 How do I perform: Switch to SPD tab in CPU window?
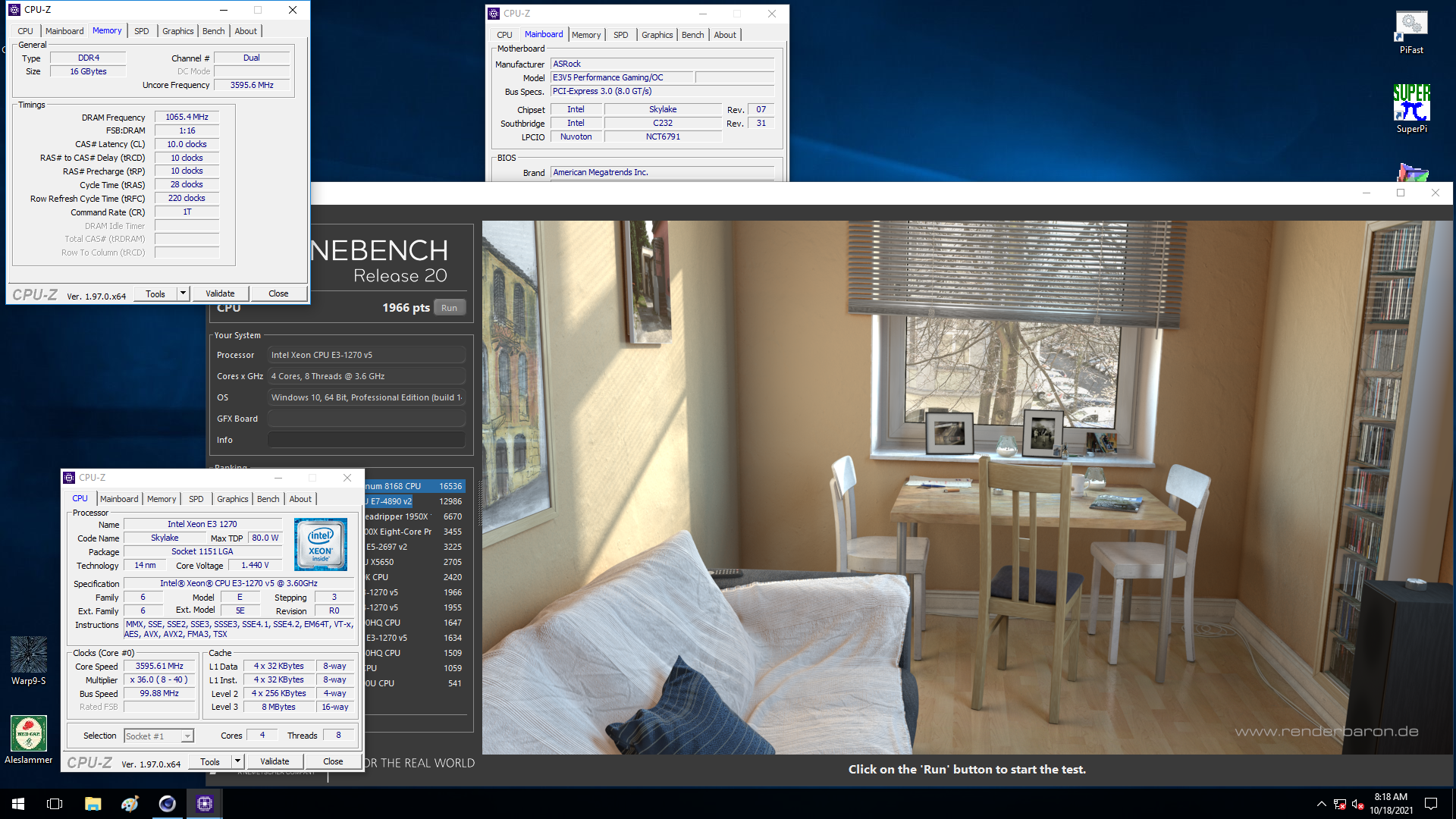click(x=196, y=499)
